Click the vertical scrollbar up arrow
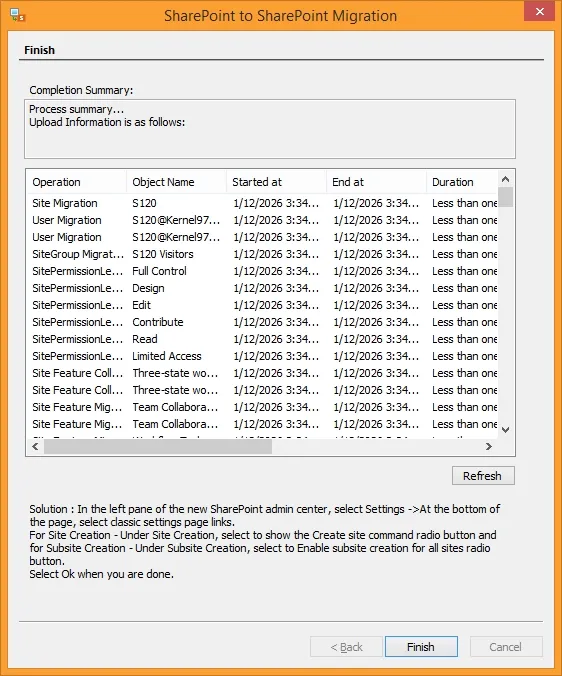 [x=506, y=179]
